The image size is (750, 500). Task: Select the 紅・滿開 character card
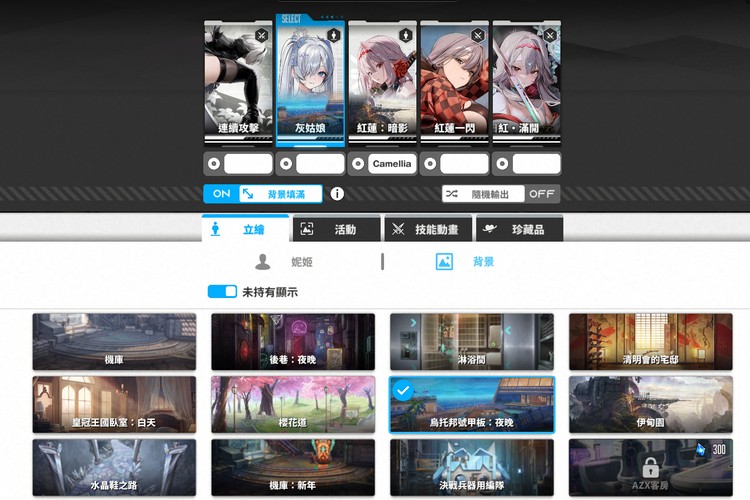pos(527,82)
